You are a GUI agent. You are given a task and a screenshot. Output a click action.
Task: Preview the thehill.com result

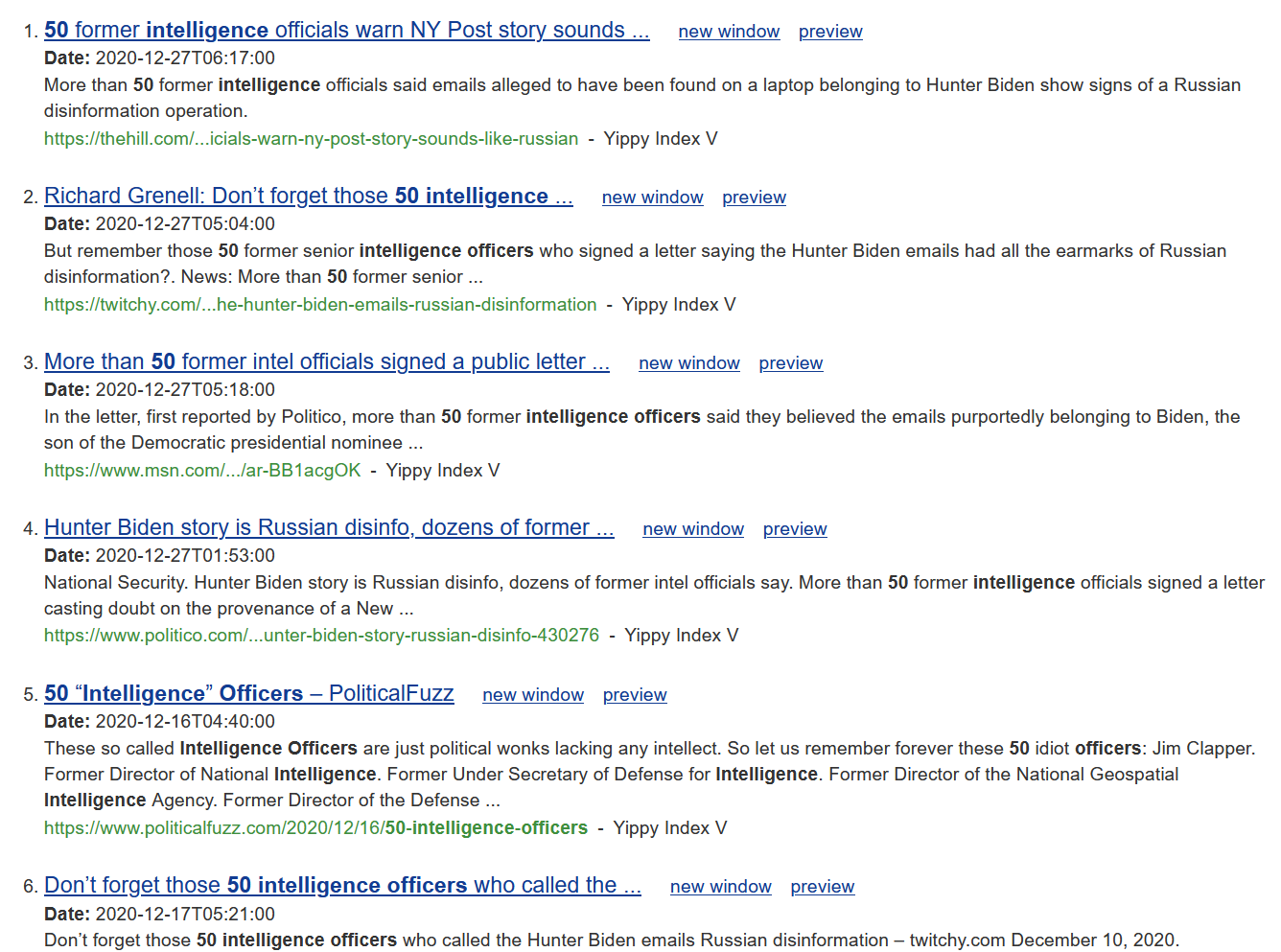pyautogui.click(x=830, y=32)
